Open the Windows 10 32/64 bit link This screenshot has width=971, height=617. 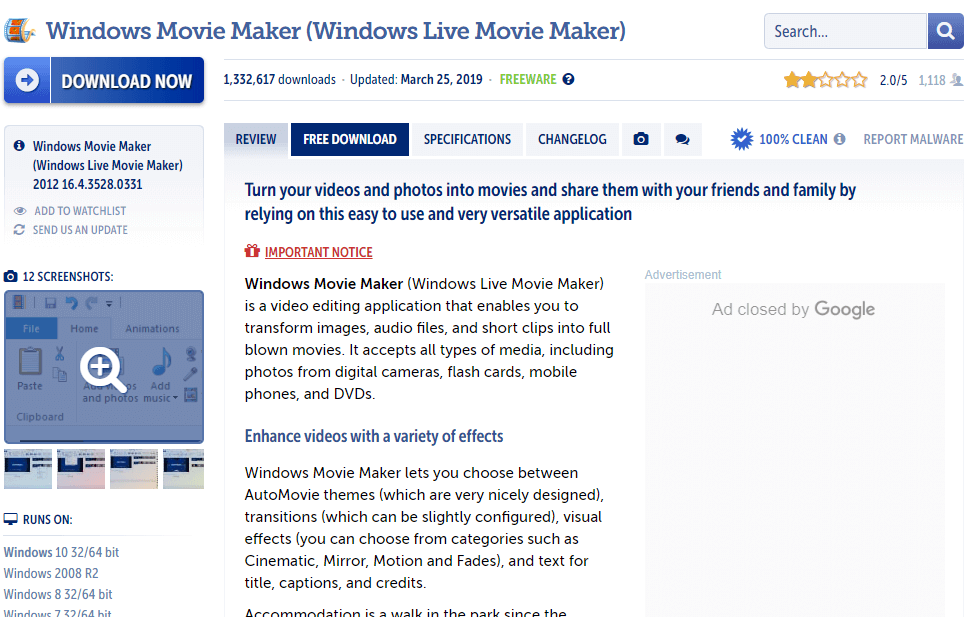(61, 552)
